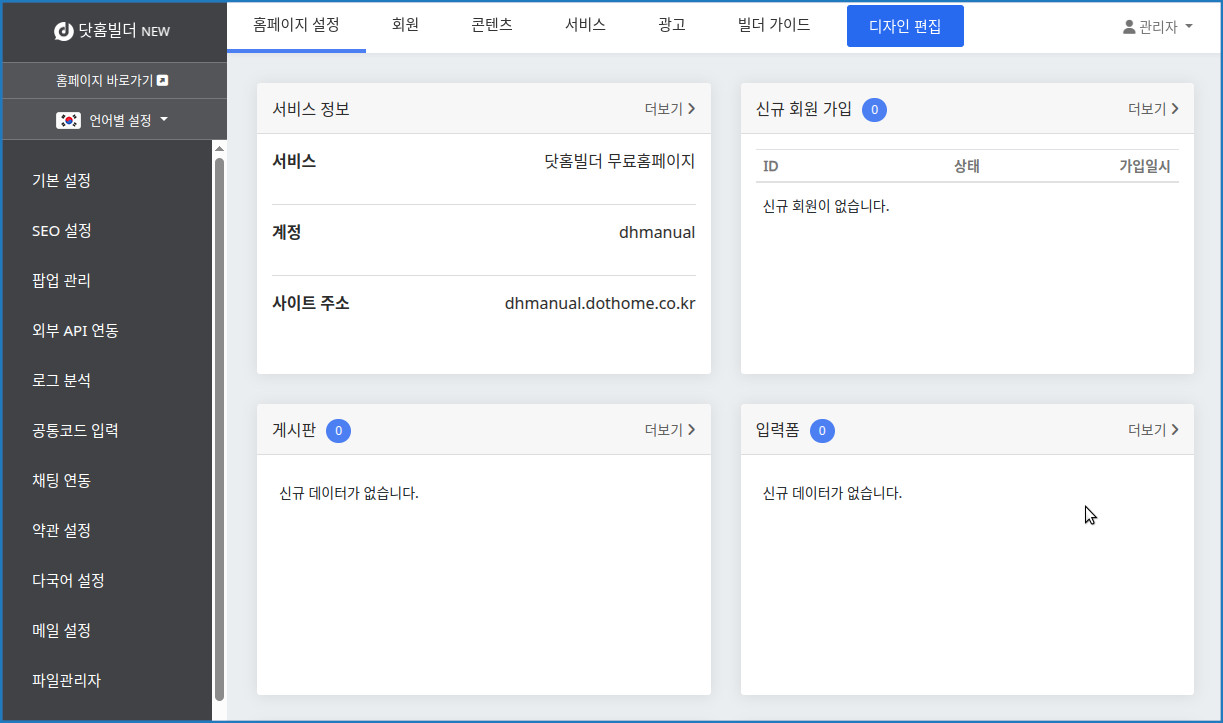Viewport: 1223px width, 723px height.
Task: Open 더보기 for 신규 회원 가입 panel
Action: 1153,109
